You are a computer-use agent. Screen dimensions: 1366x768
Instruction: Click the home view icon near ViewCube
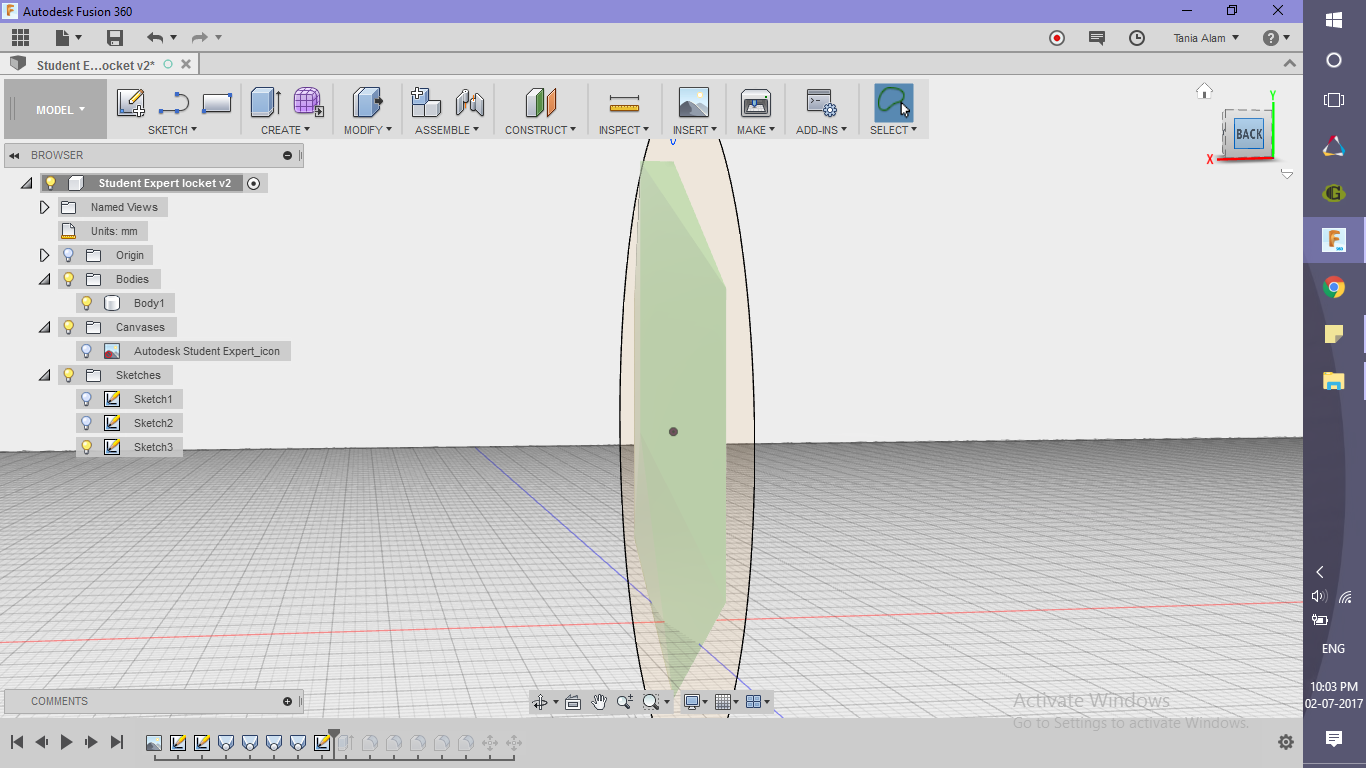click(1204, 91)
